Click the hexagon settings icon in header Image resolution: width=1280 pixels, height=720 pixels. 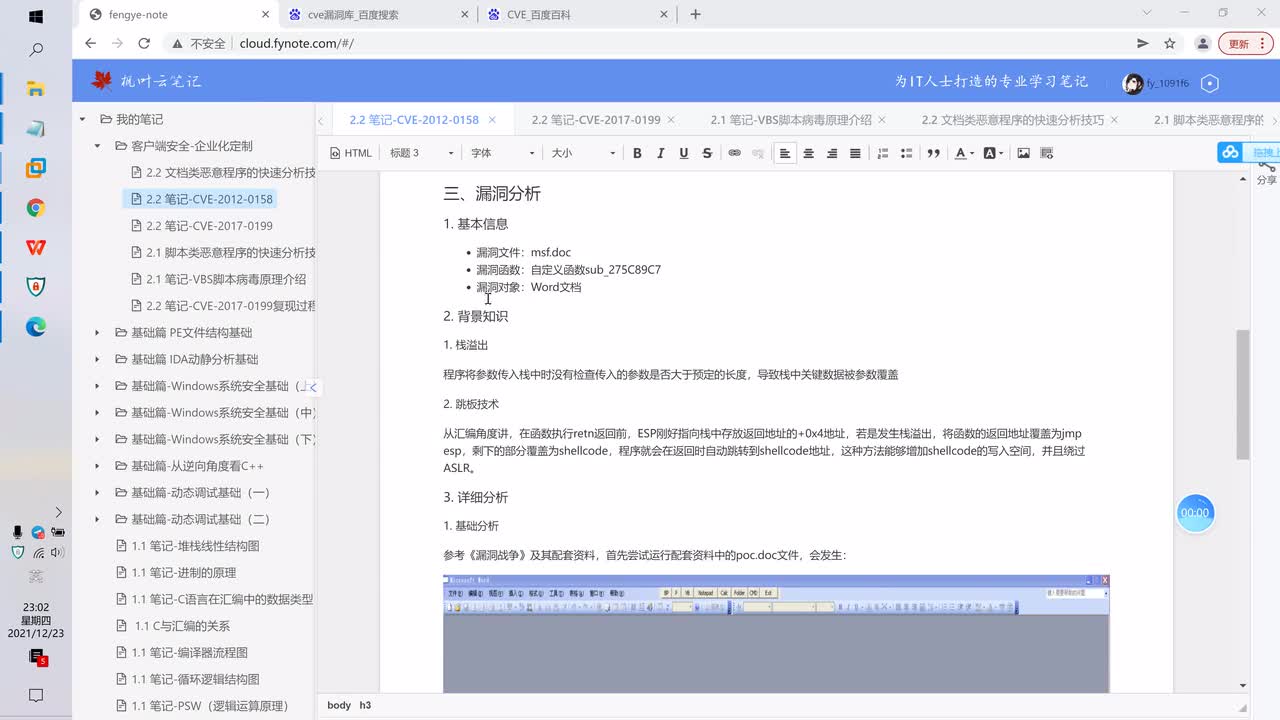click(x=1210, y=83)
